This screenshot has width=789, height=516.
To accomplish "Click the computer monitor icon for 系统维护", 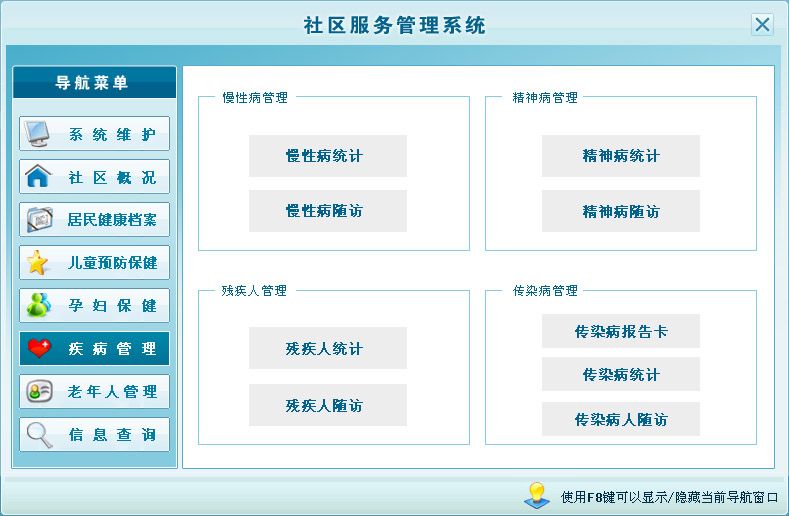I will point(38,133).
